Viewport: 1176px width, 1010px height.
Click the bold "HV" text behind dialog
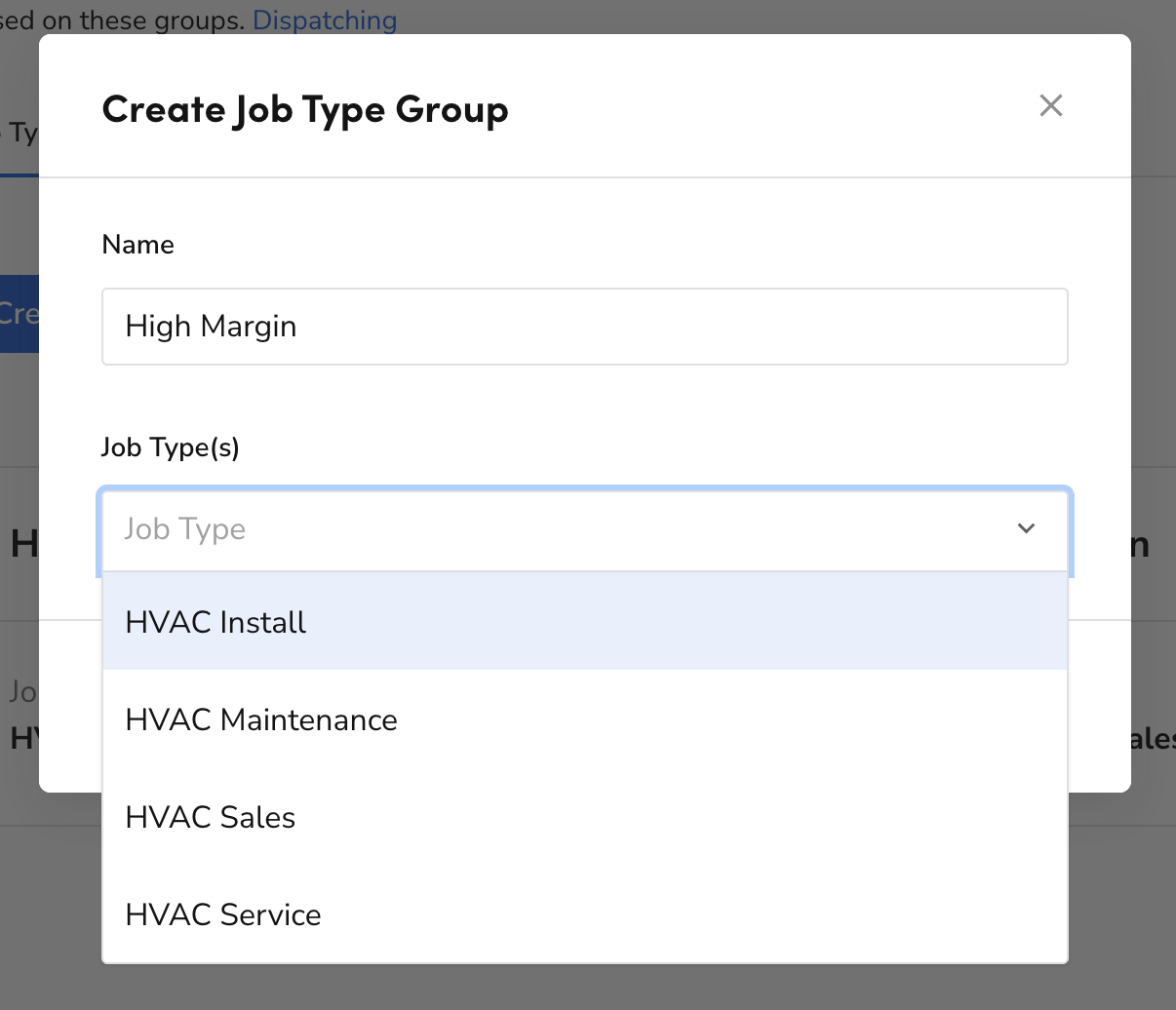24,738
